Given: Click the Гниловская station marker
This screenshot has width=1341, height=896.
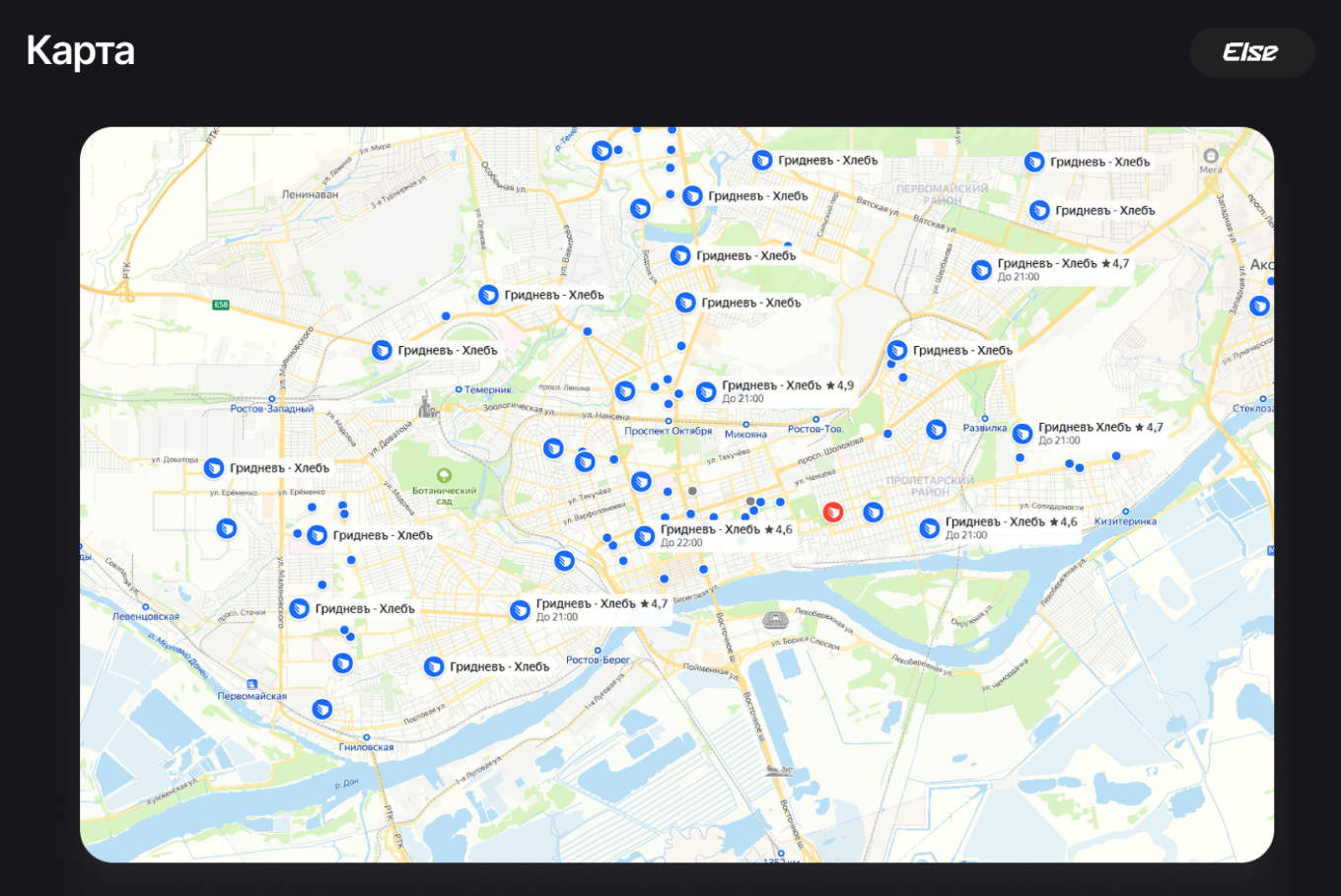Looking at the screenshot, I should tap(367, 737).
